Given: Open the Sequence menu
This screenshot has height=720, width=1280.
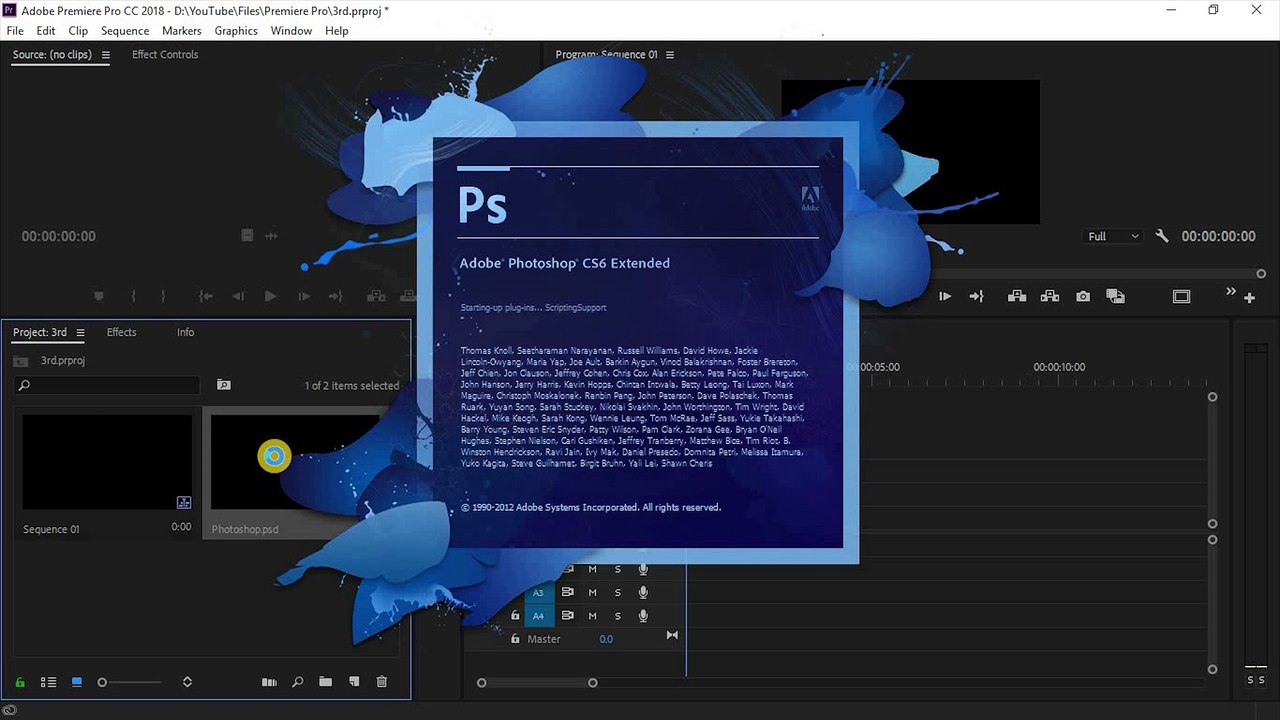Looking at the screenshot, I should (125, 31).
